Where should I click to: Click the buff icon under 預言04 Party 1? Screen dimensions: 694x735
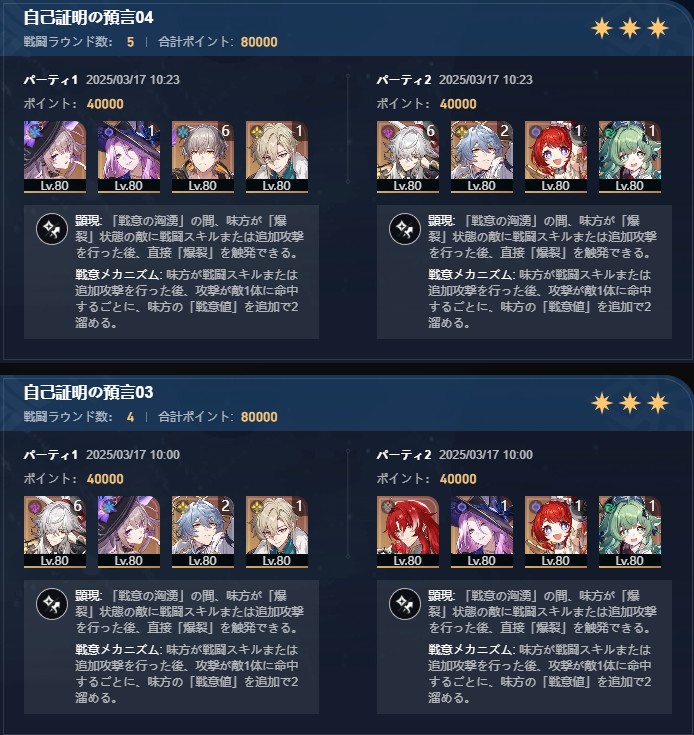pos(52,229)
